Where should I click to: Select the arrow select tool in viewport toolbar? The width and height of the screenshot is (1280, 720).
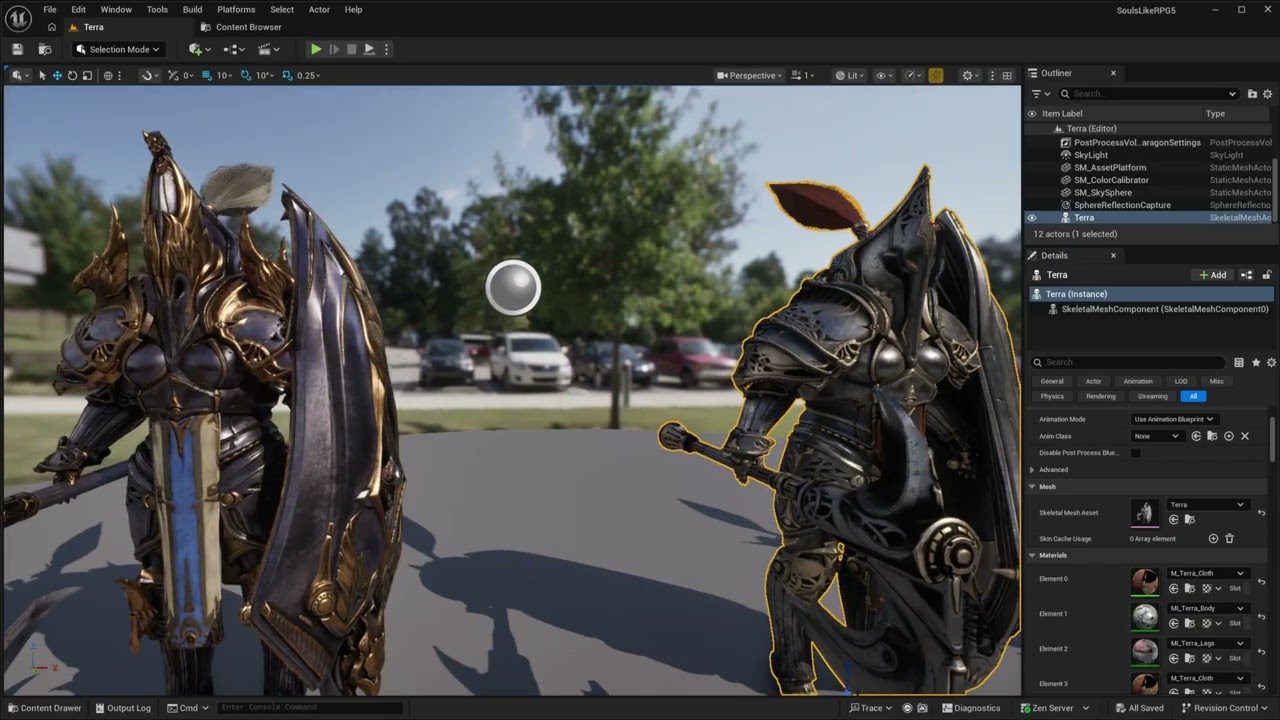tap(42, 75)
